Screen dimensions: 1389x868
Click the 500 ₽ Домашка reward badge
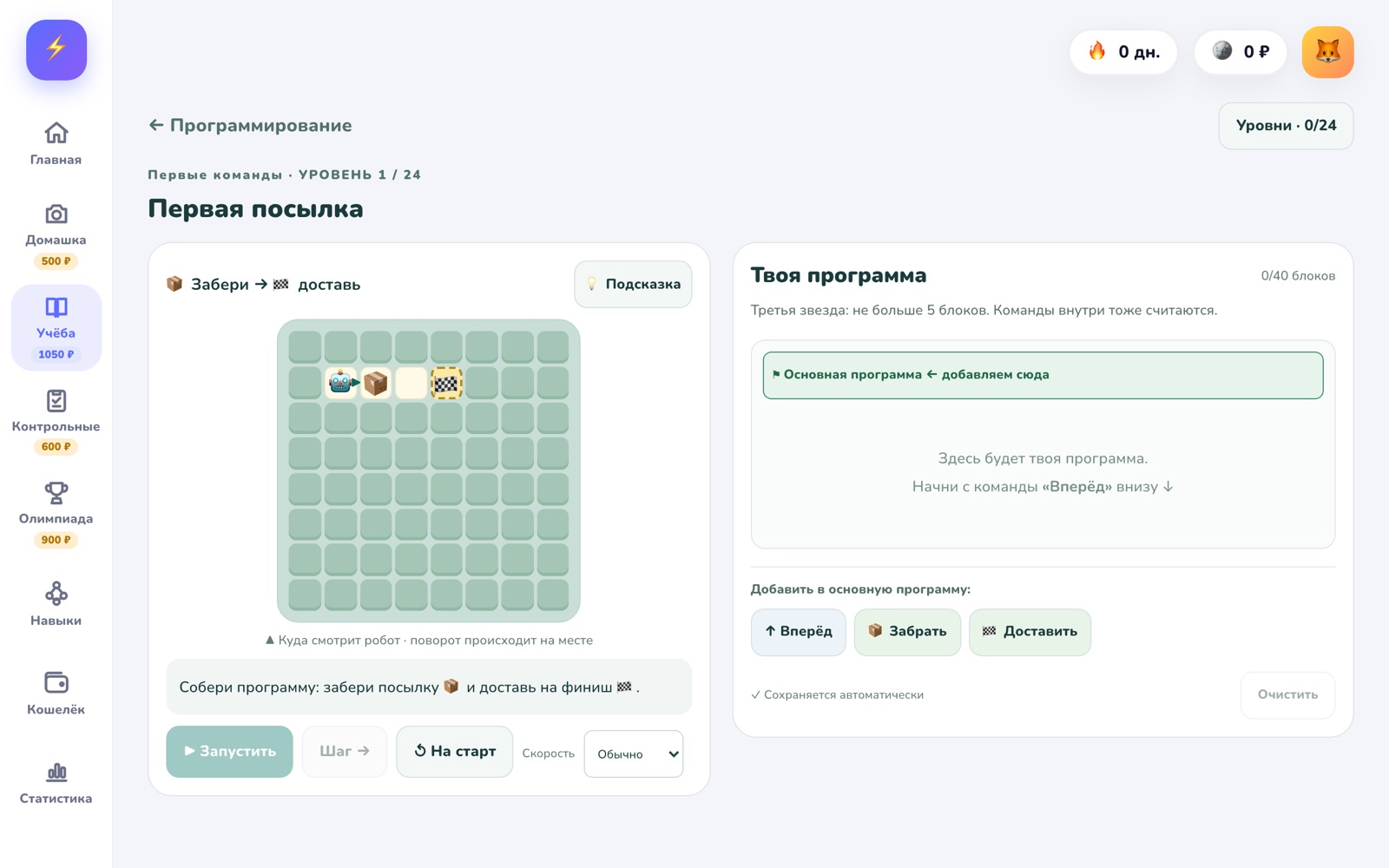click(x=56, y=261)
